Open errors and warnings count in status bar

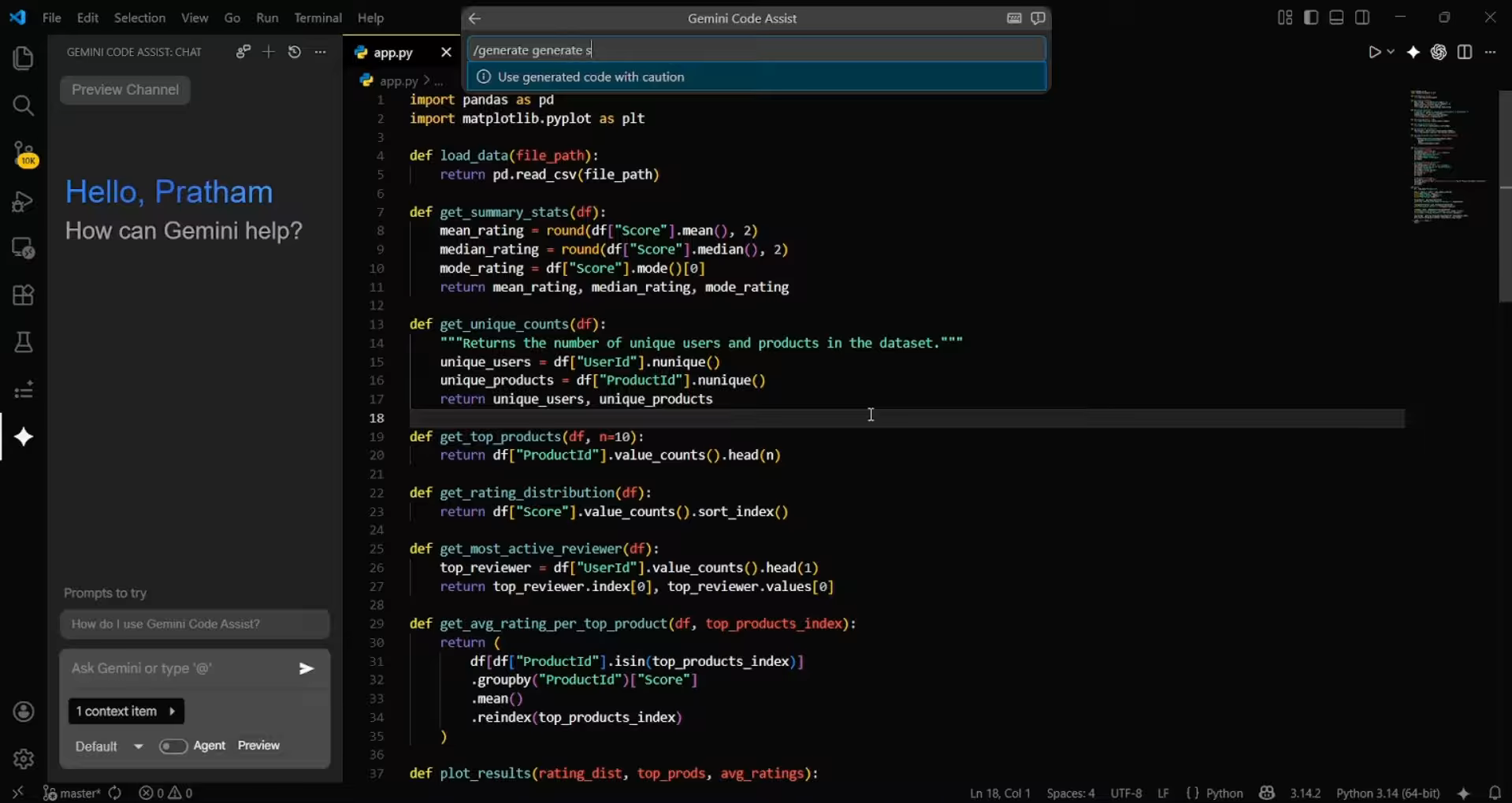[165, 794]
